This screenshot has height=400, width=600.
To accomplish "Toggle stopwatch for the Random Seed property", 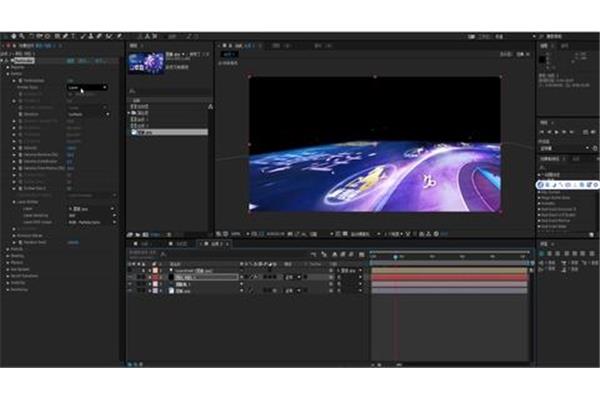I will [21, 242].
